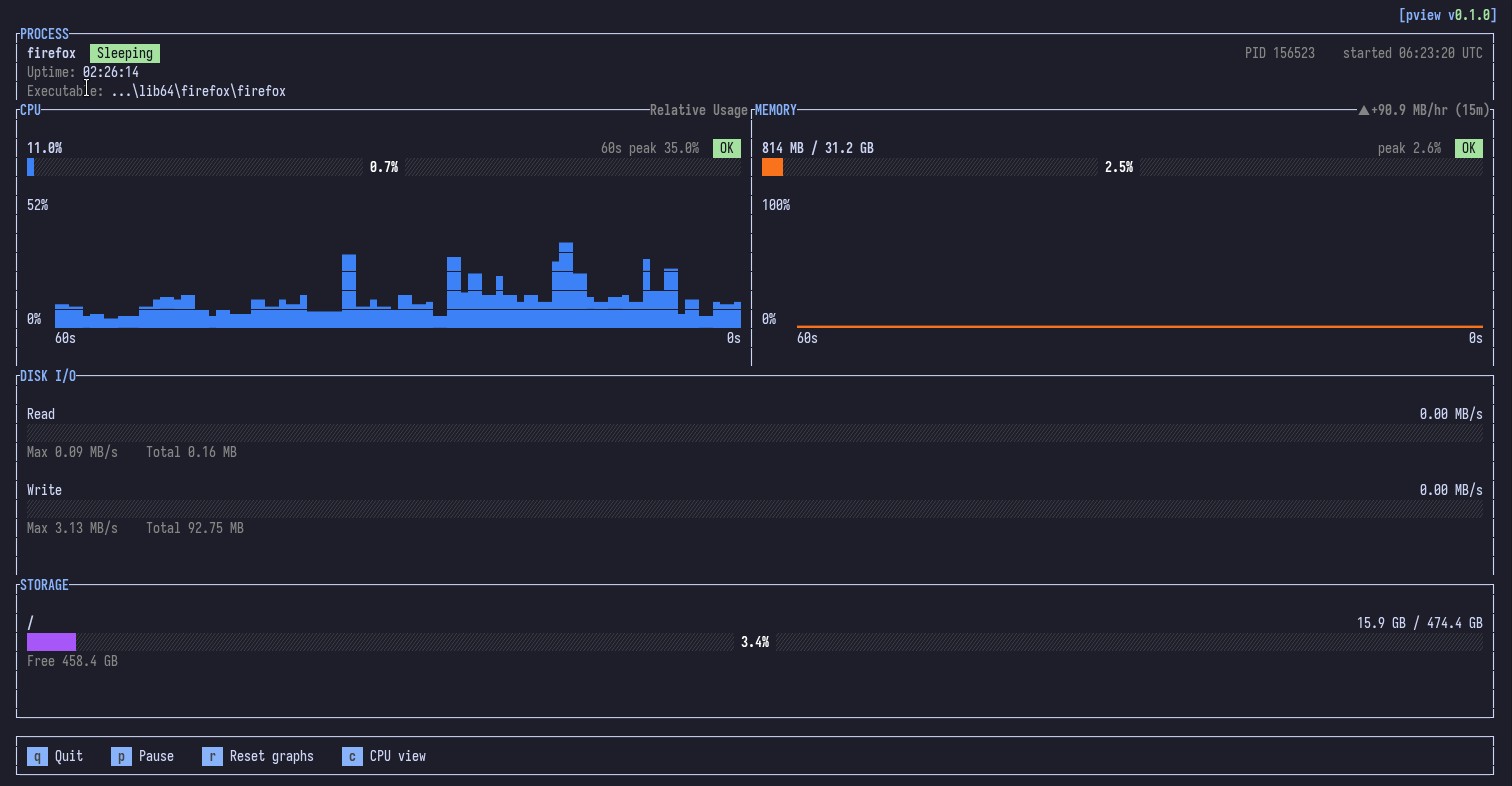
Task: Click the Max 0.09 MB/s read stat
Action: click(x=72, y=452)
